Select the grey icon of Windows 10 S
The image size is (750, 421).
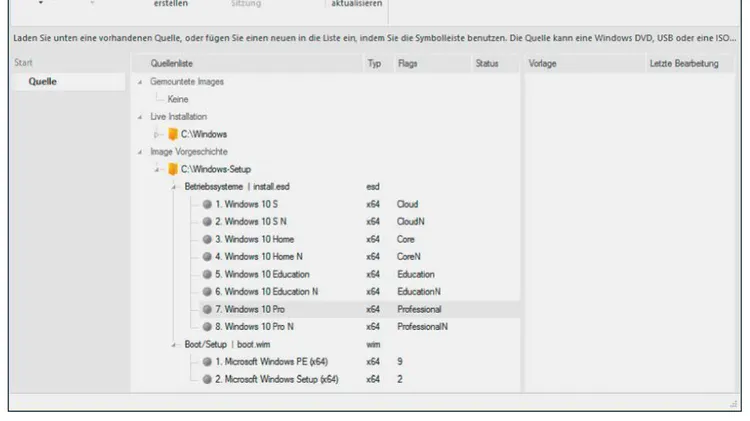coord(207,204)
